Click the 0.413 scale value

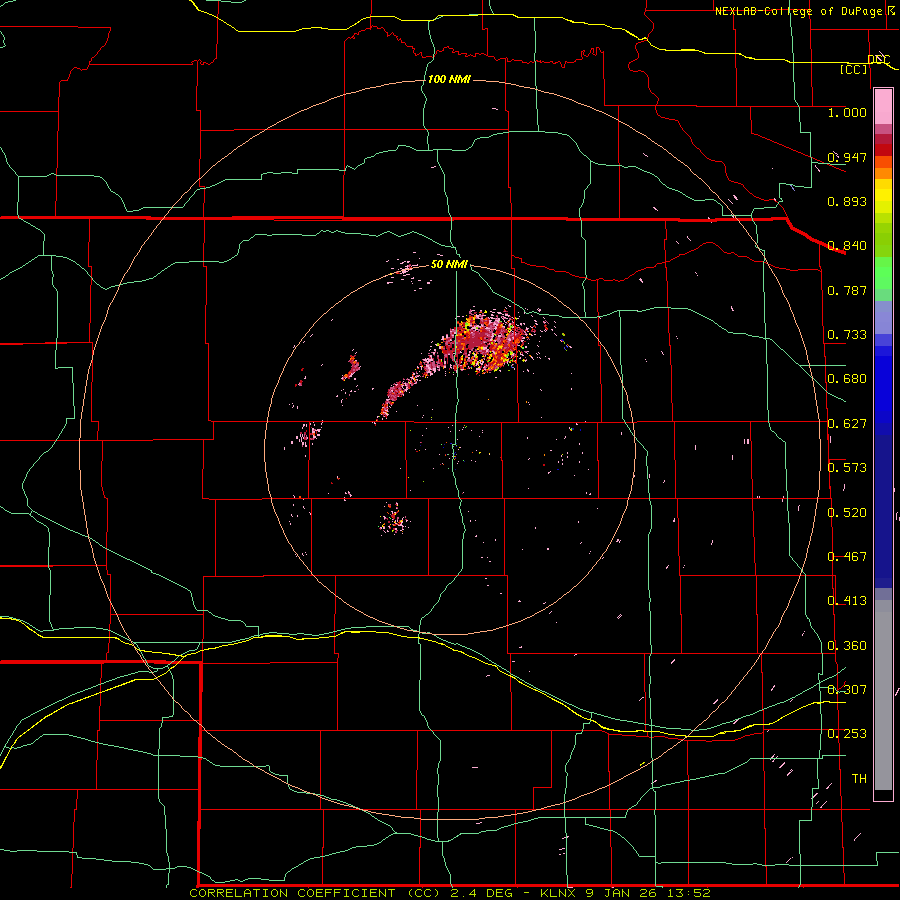[x=847, y=601]
